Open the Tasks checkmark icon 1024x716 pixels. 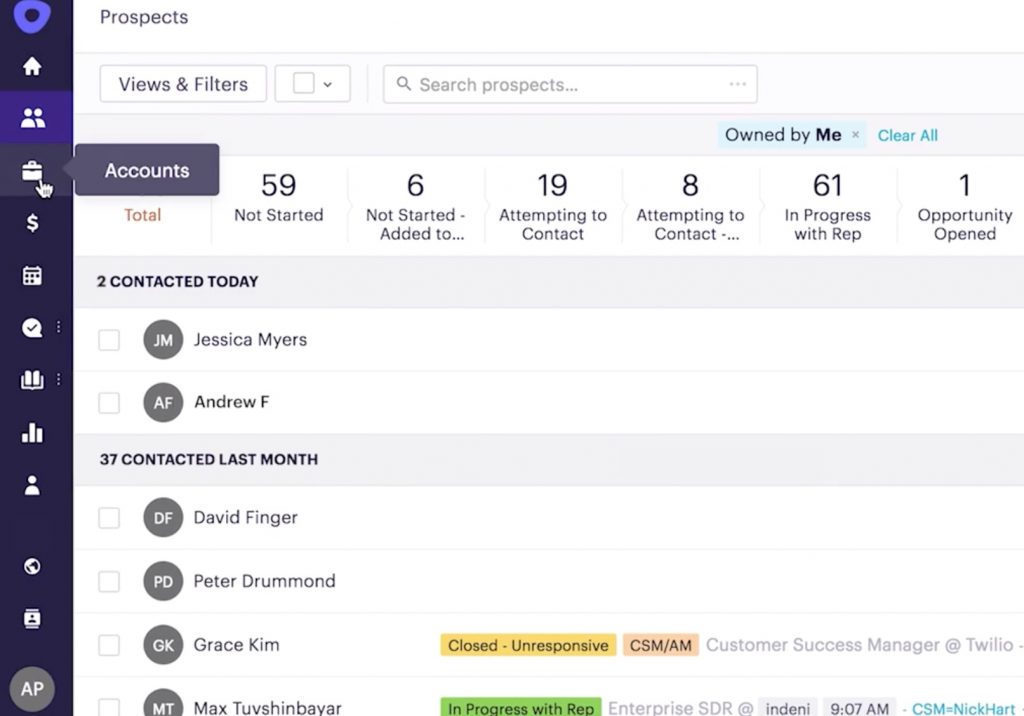33,327
